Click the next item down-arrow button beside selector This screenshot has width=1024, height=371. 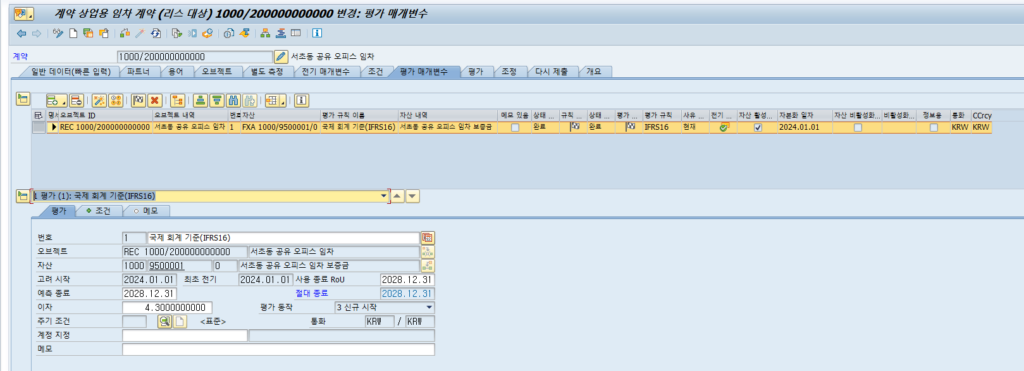[413, 195]
